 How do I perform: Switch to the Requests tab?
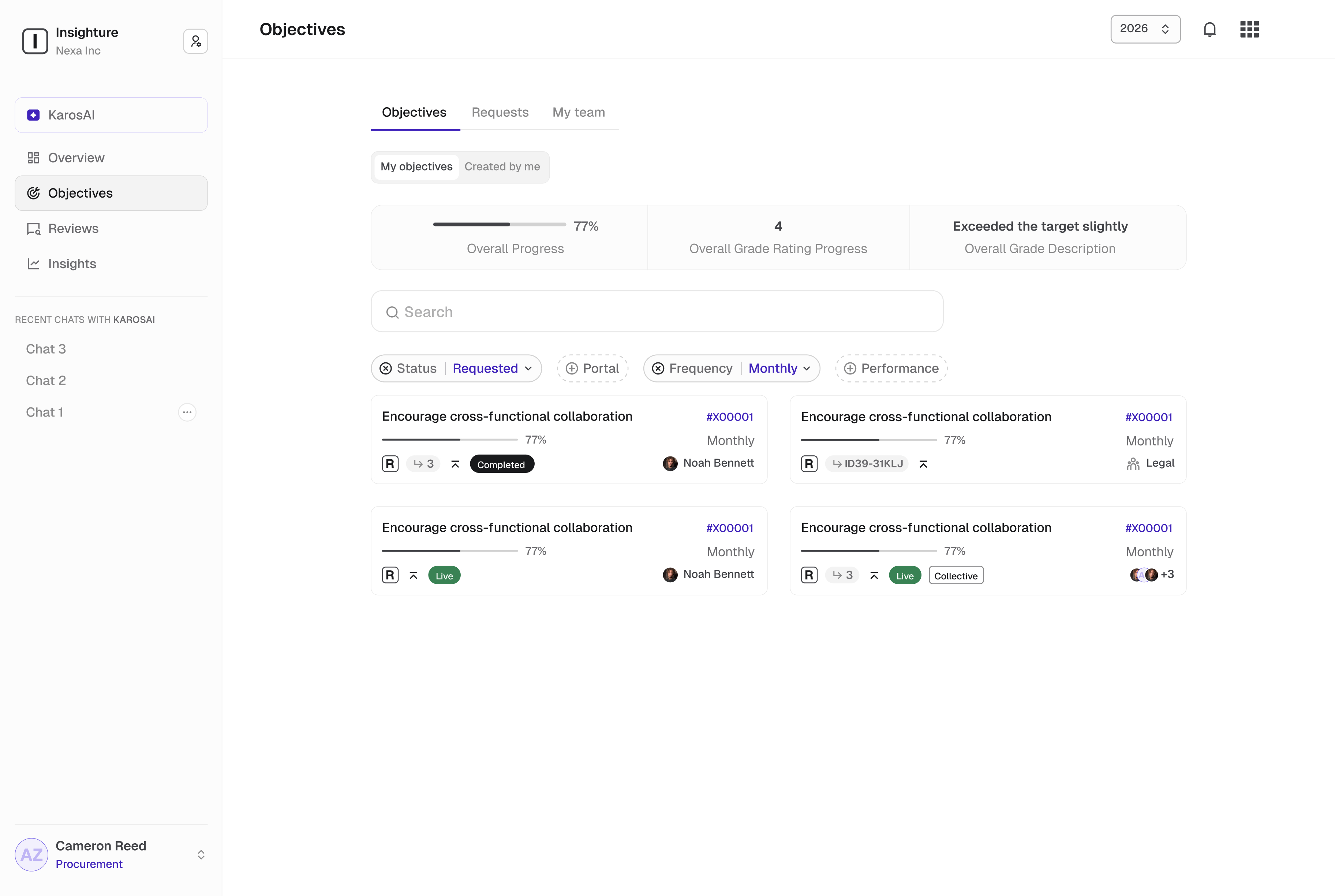[x=500, y=113]
